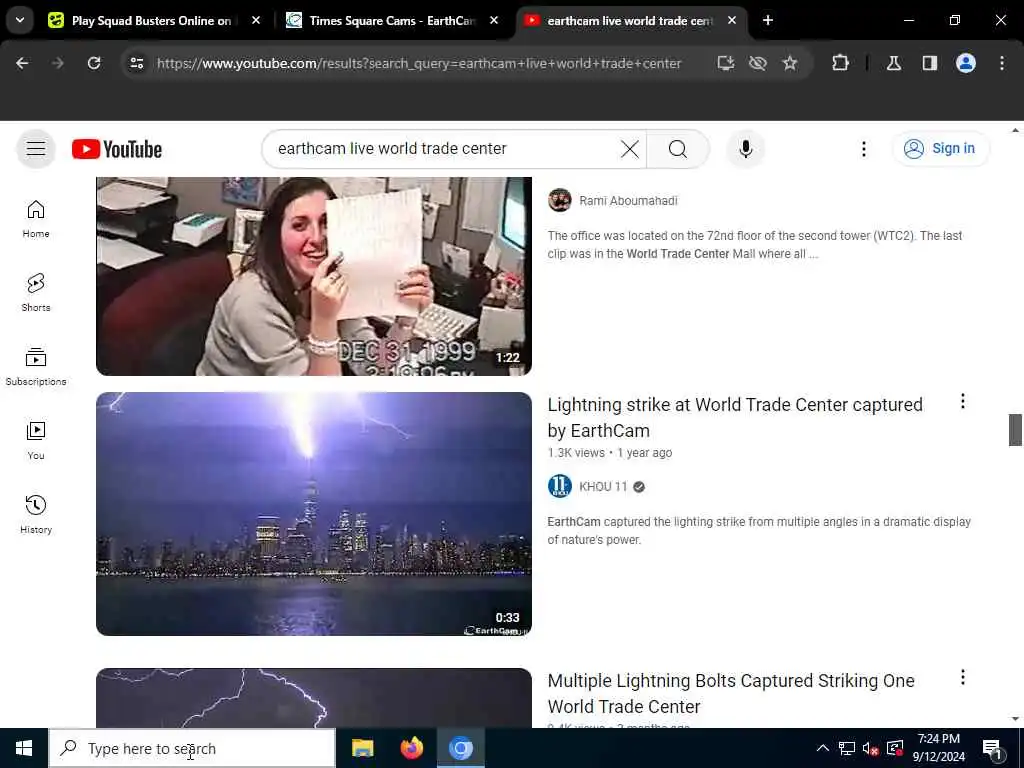Start voice search with microphone
The height and width of the screenshot is (768, 1024).
(x=745, y=149)
